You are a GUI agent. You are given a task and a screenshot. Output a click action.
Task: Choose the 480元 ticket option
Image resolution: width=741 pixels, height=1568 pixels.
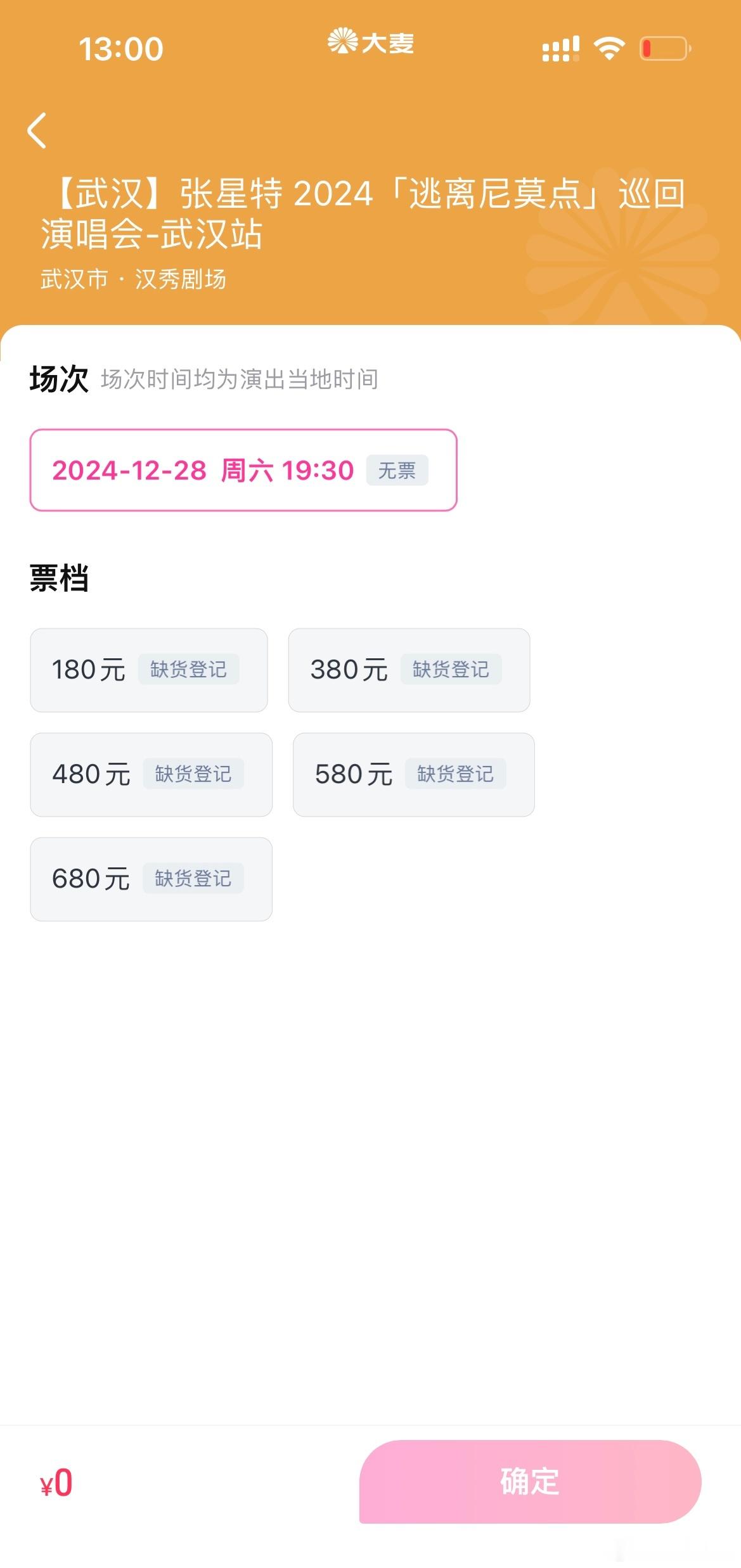pyautogui.click(x=151, y=775)
